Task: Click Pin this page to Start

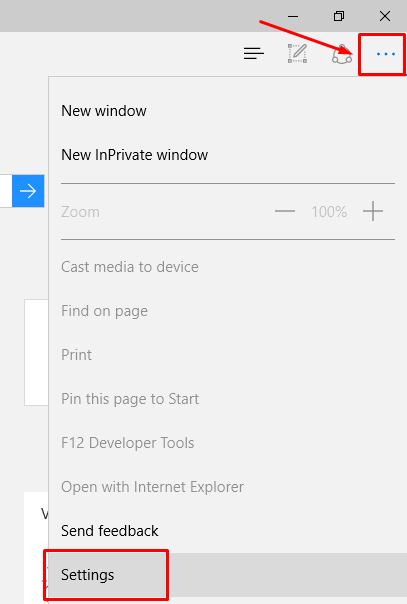Action: point(130,399)
